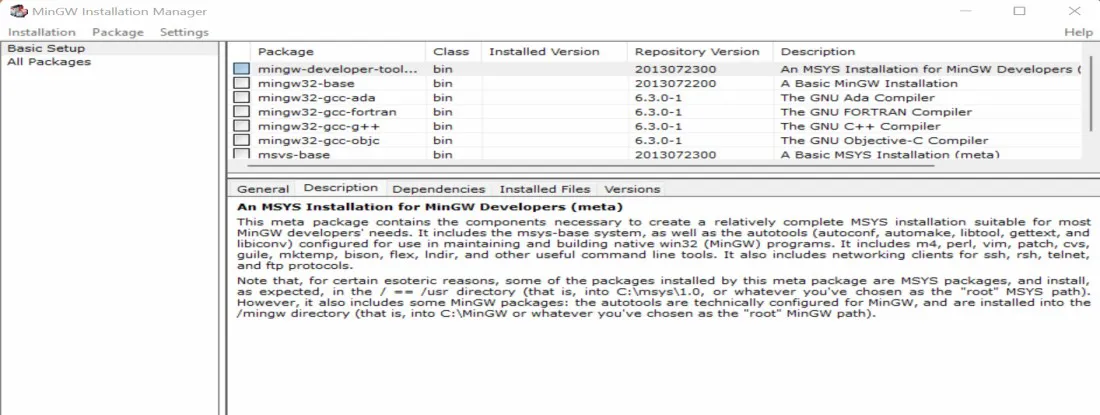Open the Package menu
Viewport: 1100px width, 415px height.
pos(118,32)
